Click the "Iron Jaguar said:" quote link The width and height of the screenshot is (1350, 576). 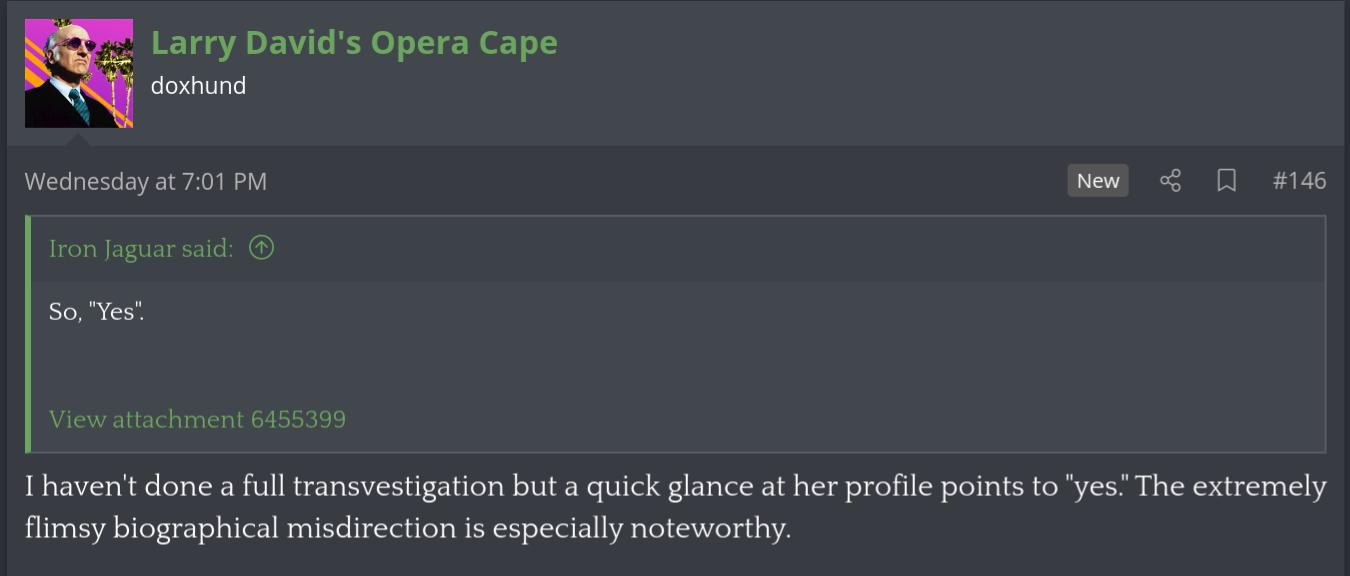tap(141, 249)
